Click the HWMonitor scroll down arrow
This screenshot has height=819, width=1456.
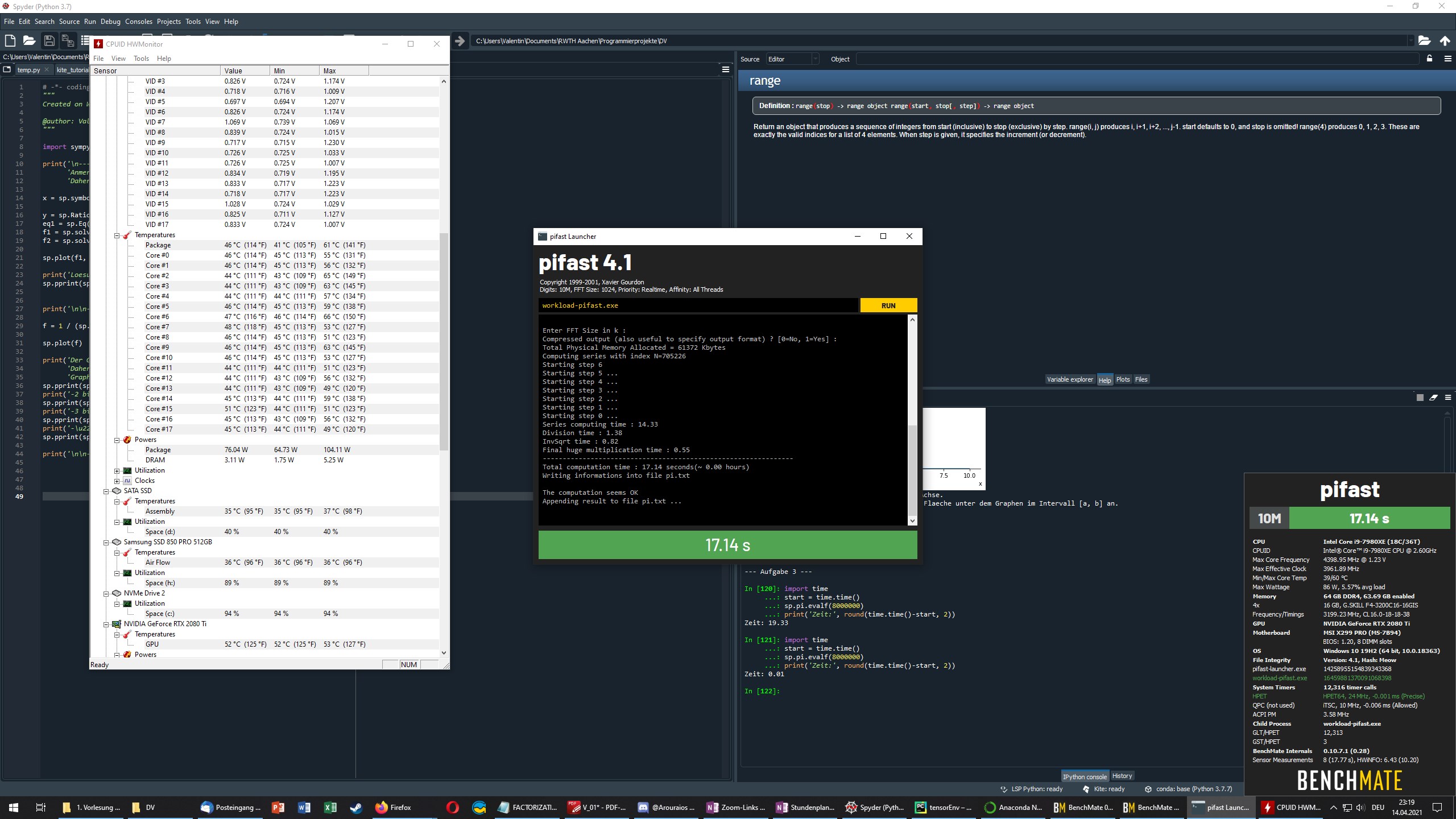click(444, 653)
